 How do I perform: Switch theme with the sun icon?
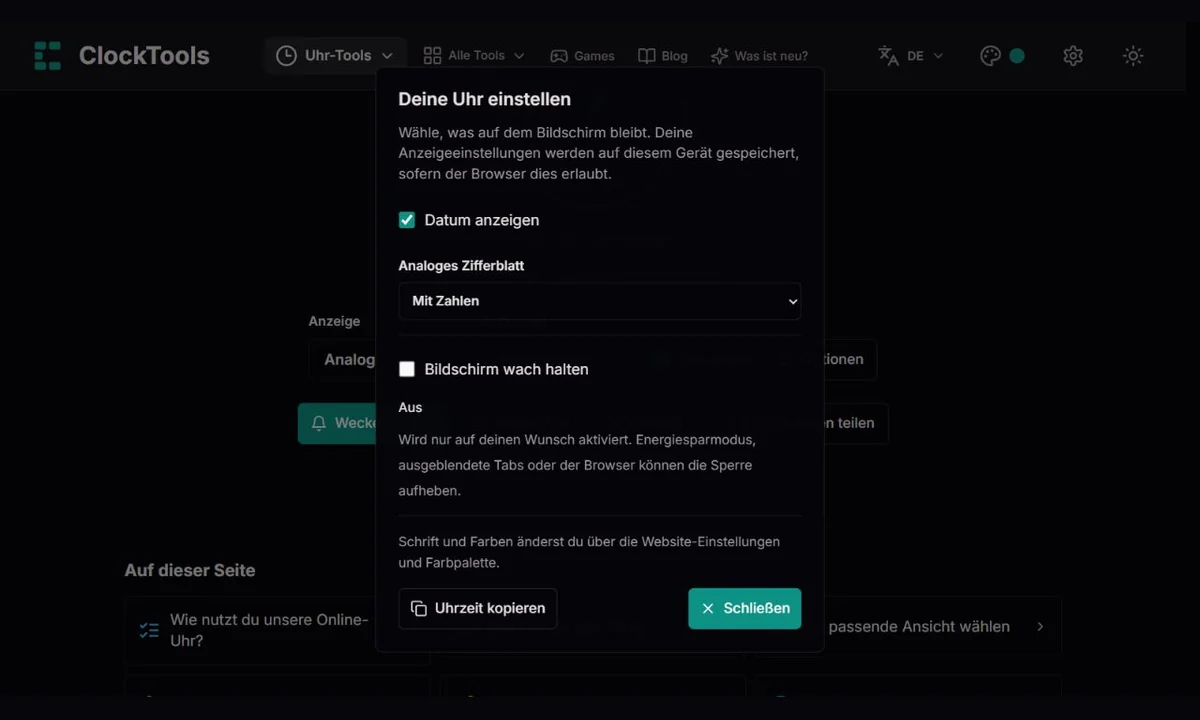tap(1133, 56)
